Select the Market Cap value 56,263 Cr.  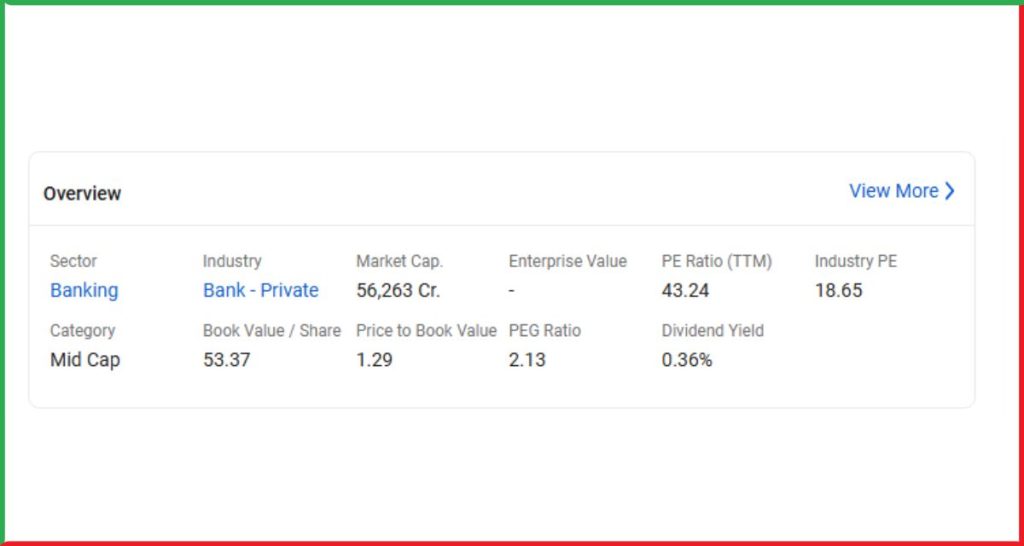click(x=398, y=291)
